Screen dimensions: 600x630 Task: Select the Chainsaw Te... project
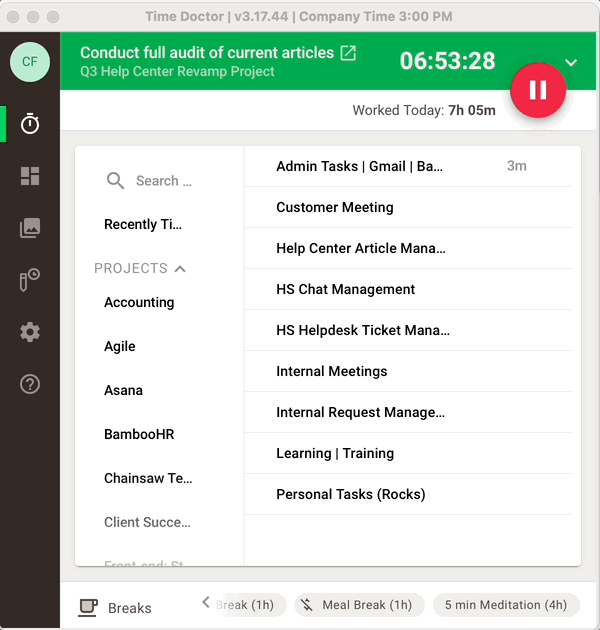[148, 478]
